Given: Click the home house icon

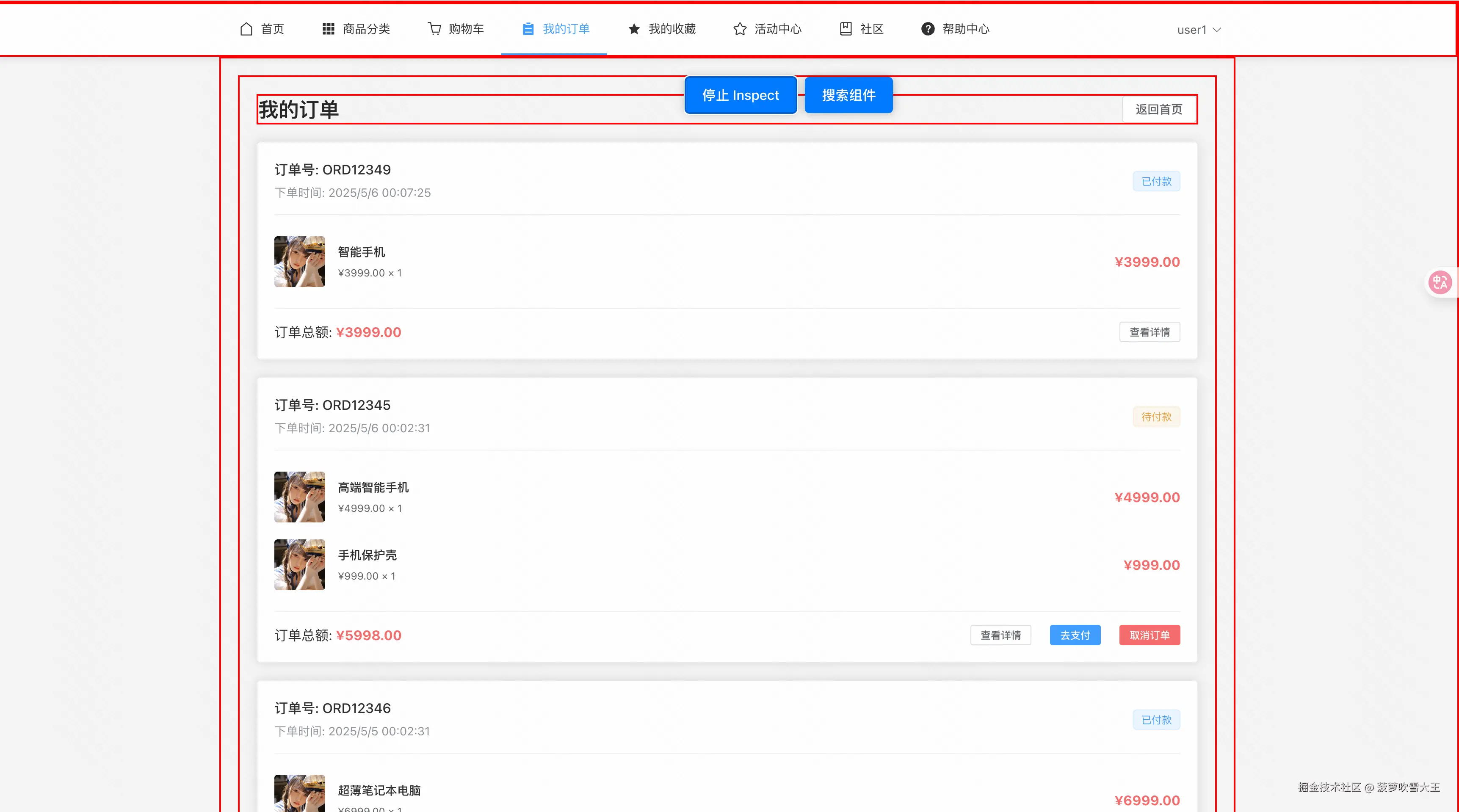Looking at the screenshot, I should 246,29.
